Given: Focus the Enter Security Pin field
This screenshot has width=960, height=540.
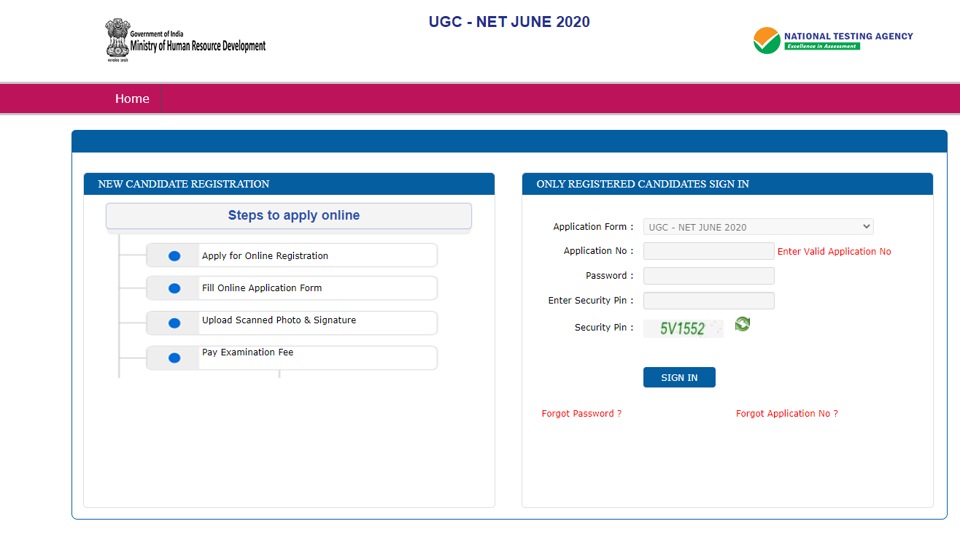Looking at the screenshot, I should coord(708,301).
